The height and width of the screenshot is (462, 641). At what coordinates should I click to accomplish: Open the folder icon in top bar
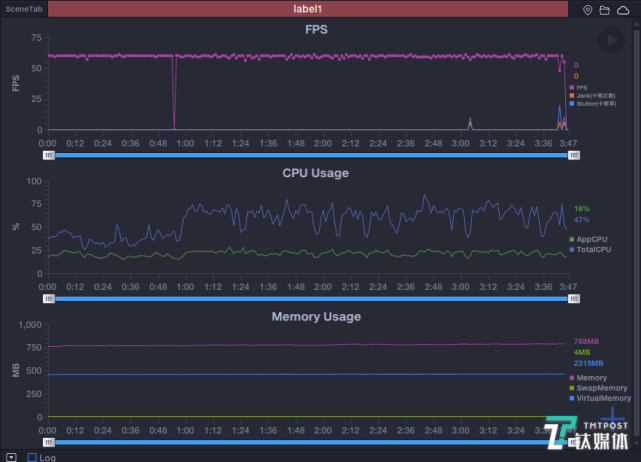point(605,10)
